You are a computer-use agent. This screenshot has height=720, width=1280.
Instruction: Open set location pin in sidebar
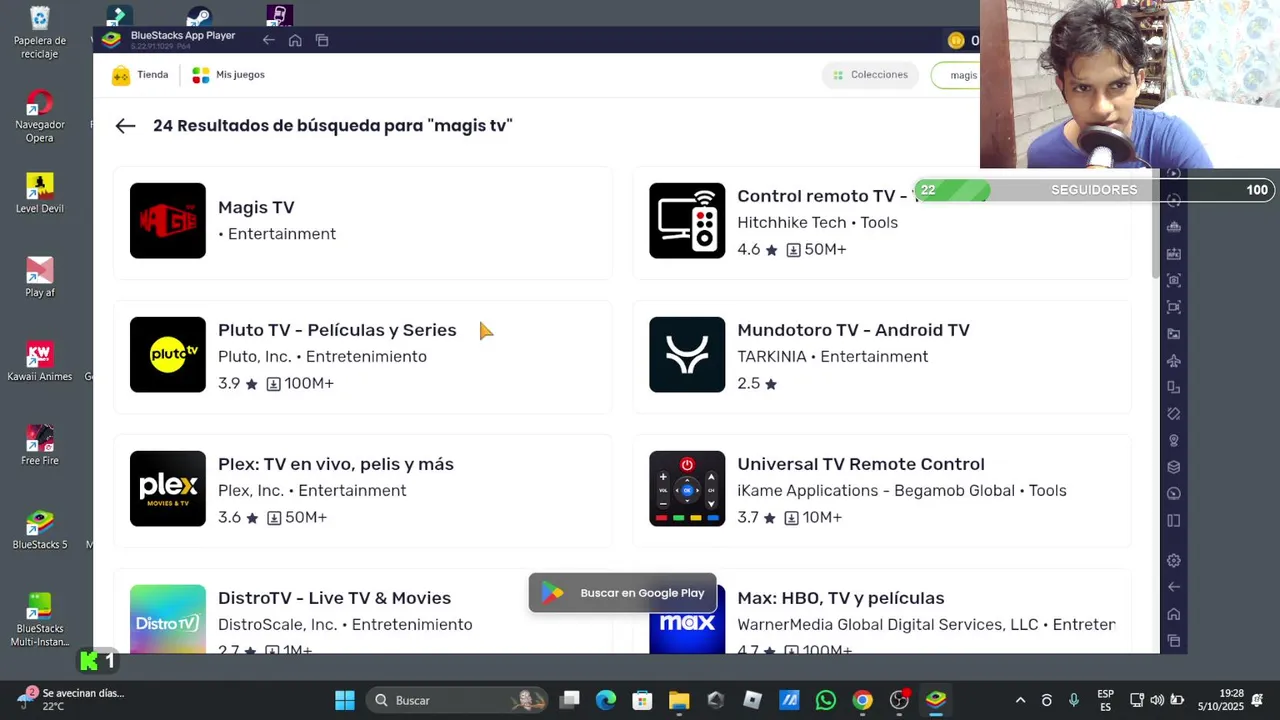tap(1174, 440)
